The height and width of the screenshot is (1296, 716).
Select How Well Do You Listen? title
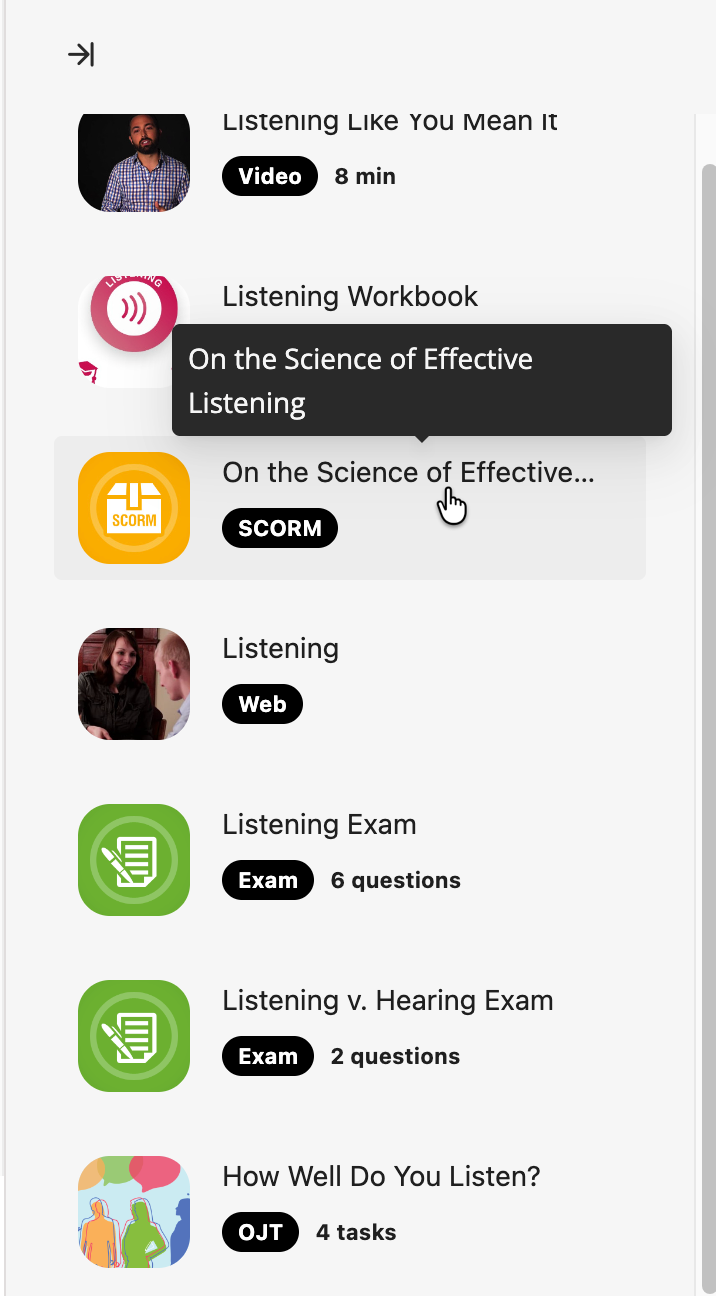(x=381, y=1177)
